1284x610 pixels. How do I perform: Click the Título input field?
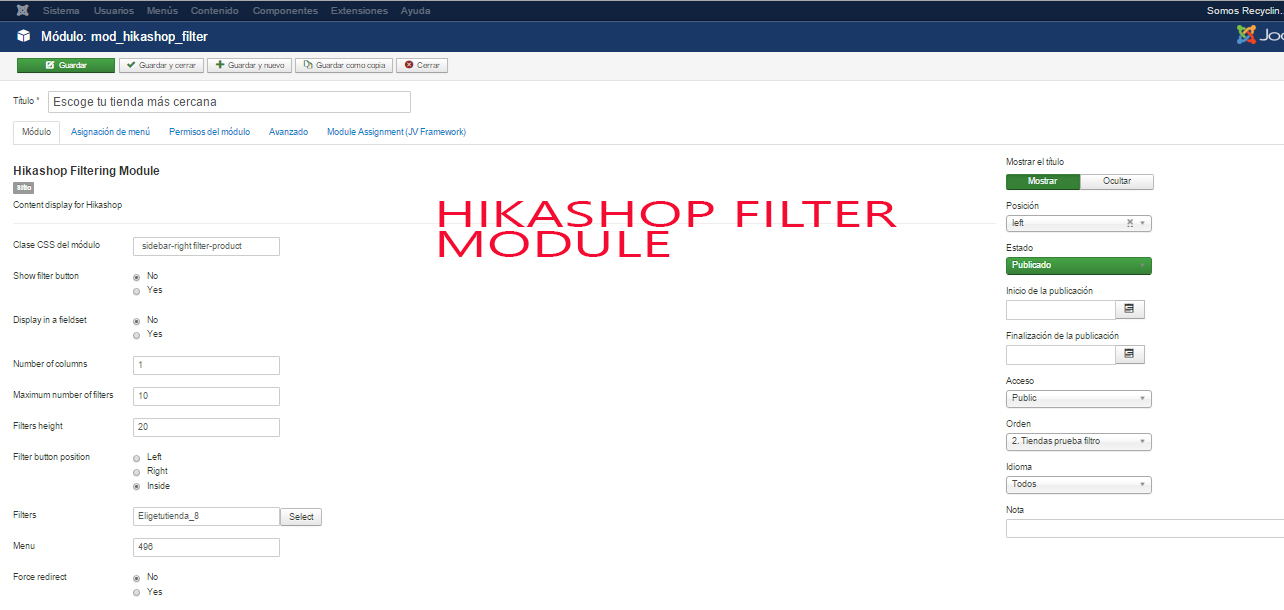coord(229,102)
